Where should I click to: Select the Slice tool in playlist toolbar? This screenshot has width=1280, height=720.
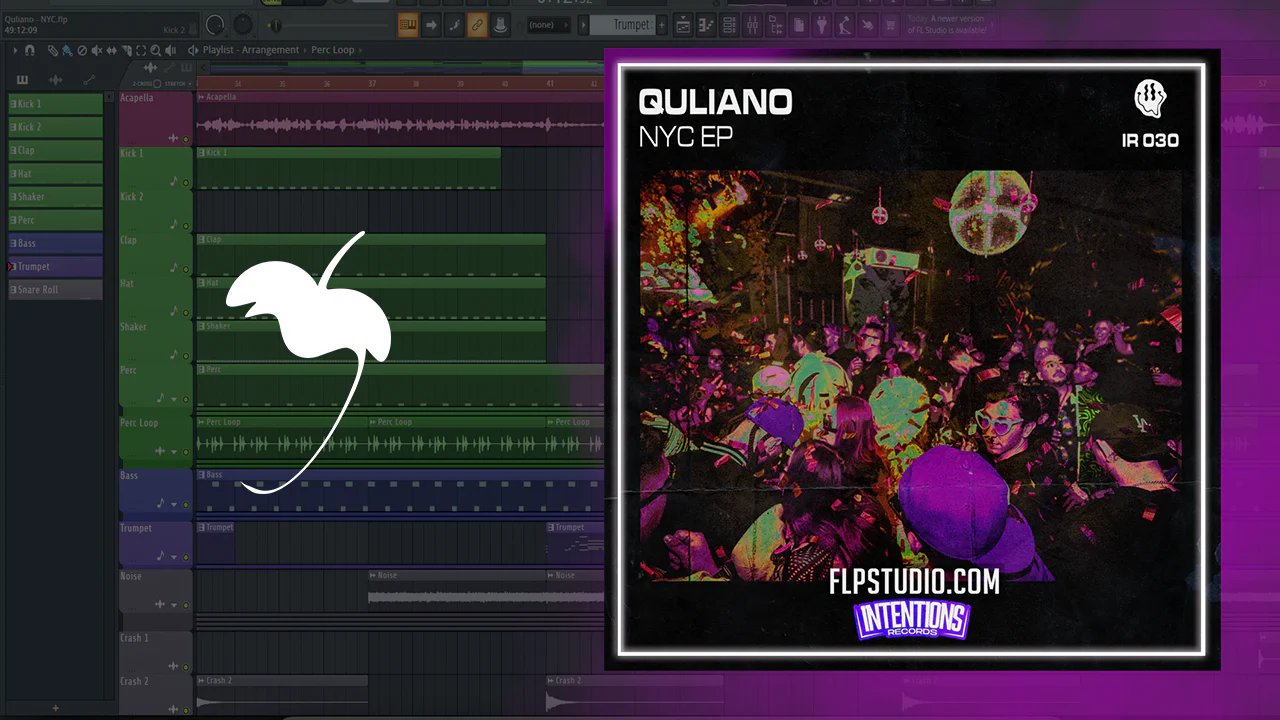click(127, 50)
